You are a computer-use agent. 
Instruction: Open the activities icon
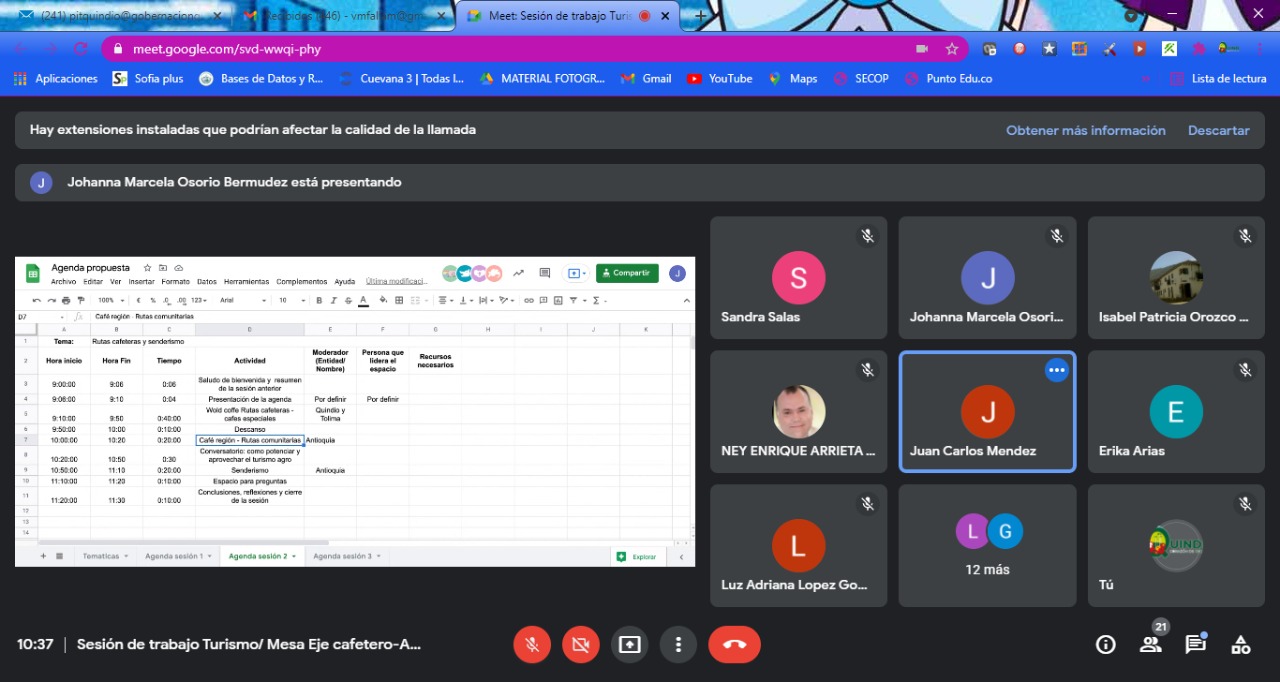click(1240, 645)
